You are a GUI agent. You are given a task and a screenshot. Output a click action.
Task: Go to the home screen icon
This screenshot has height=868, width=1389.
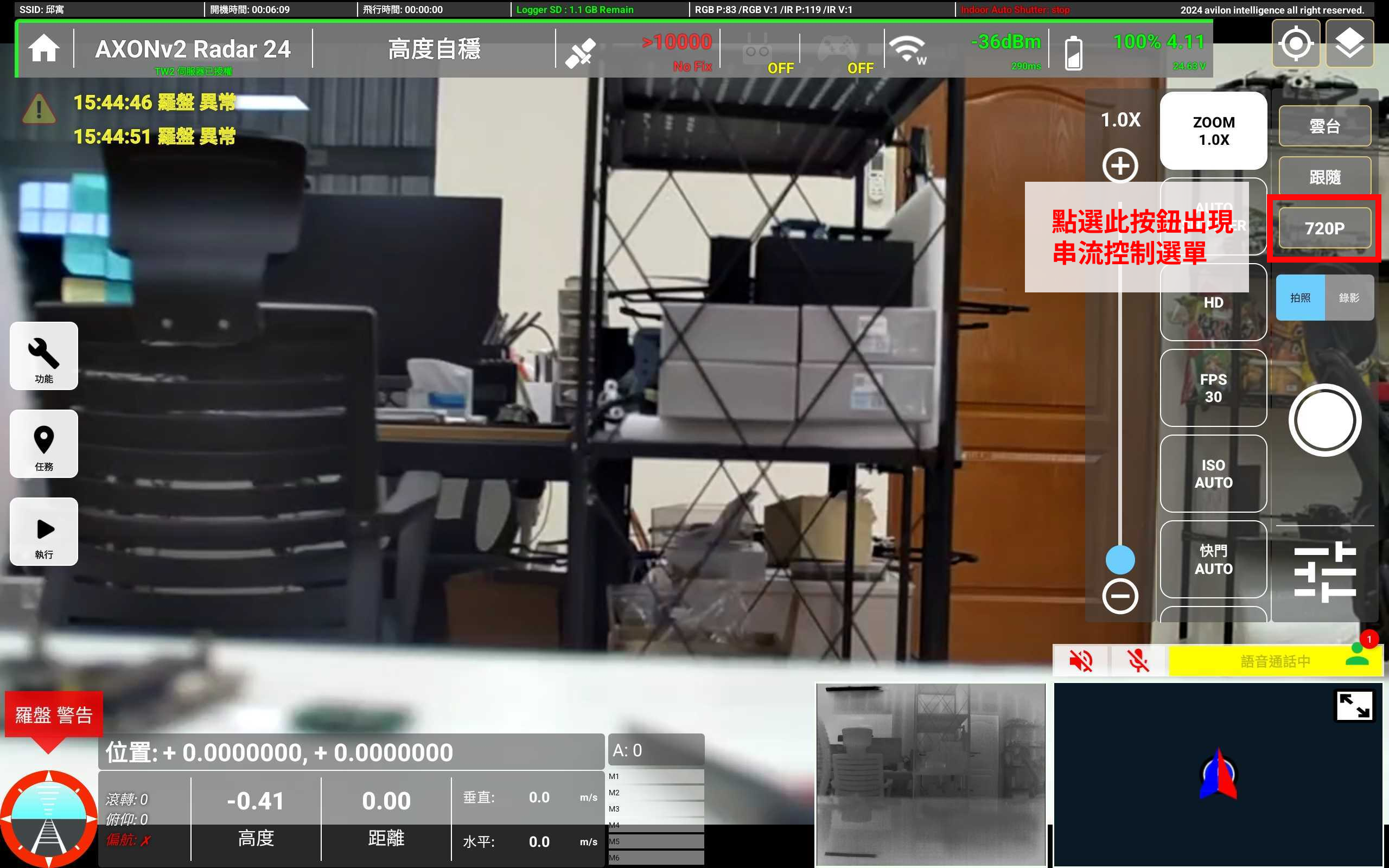coord(44,49)
